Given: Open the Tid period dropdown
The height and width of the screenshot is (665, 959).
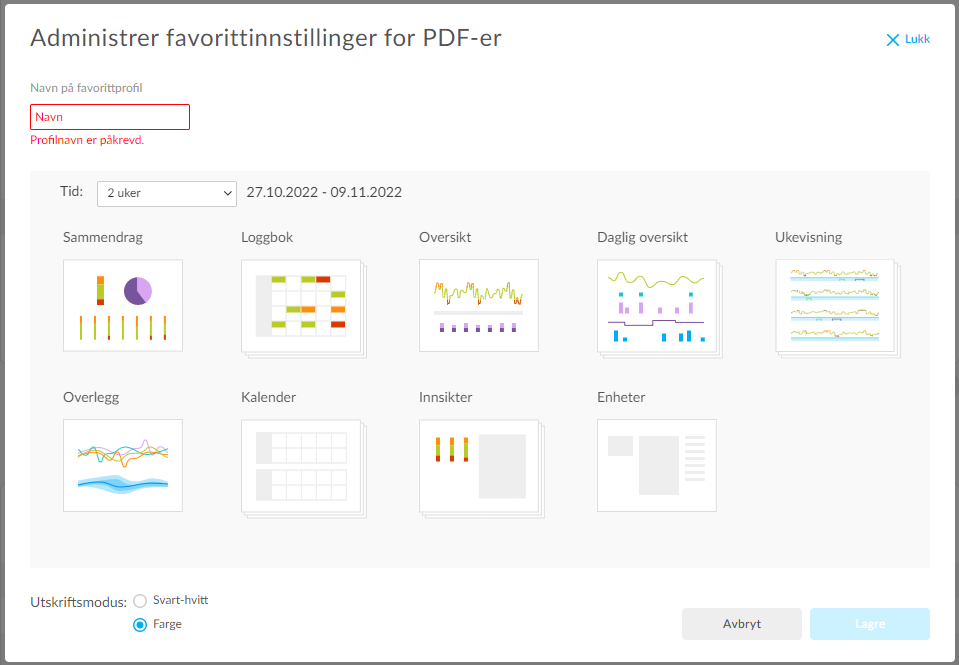Looking at the screenshot, I should [166, 193].
